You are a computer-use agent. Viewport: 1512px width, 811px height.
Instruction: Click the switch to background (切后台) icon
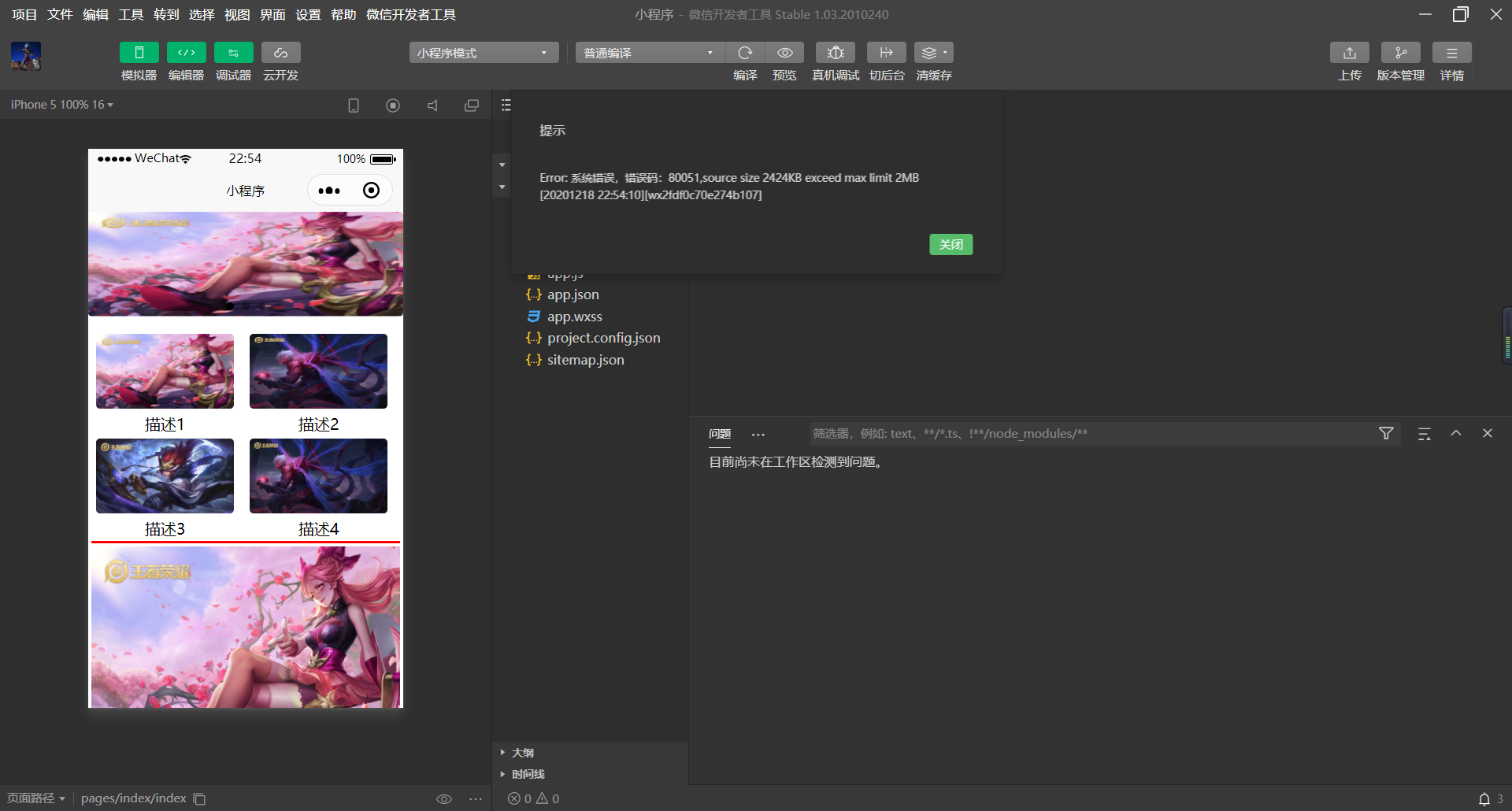point(886,53)
